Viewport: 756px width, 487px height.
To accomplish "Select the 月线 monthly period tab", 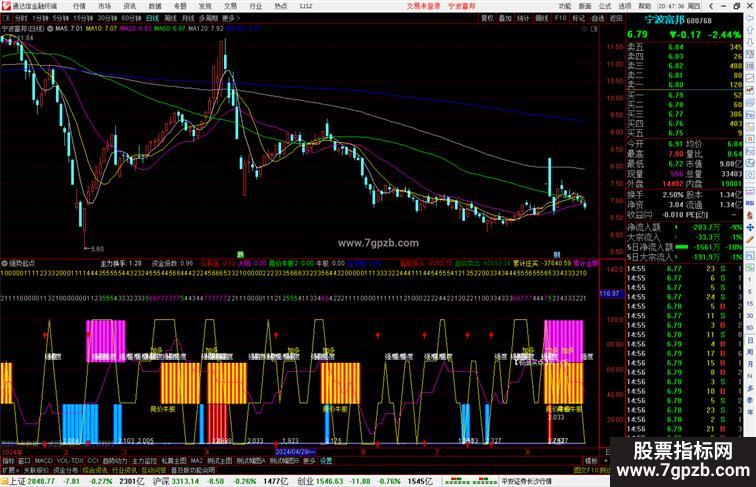I will click(x=188, y=18).
